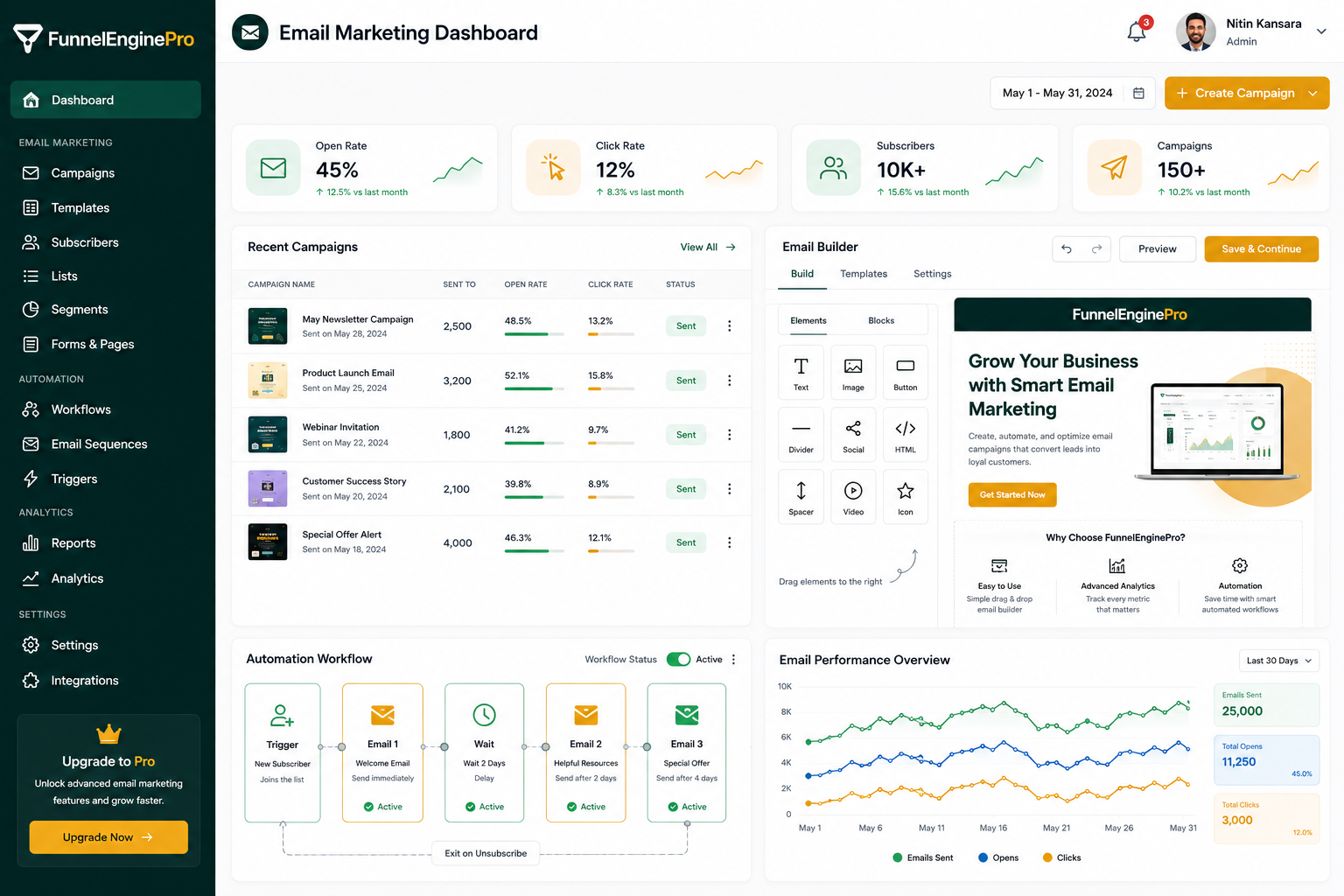Click the Campaigns paper plane icon
The image size is (1344, 896).
point(1114,167)
